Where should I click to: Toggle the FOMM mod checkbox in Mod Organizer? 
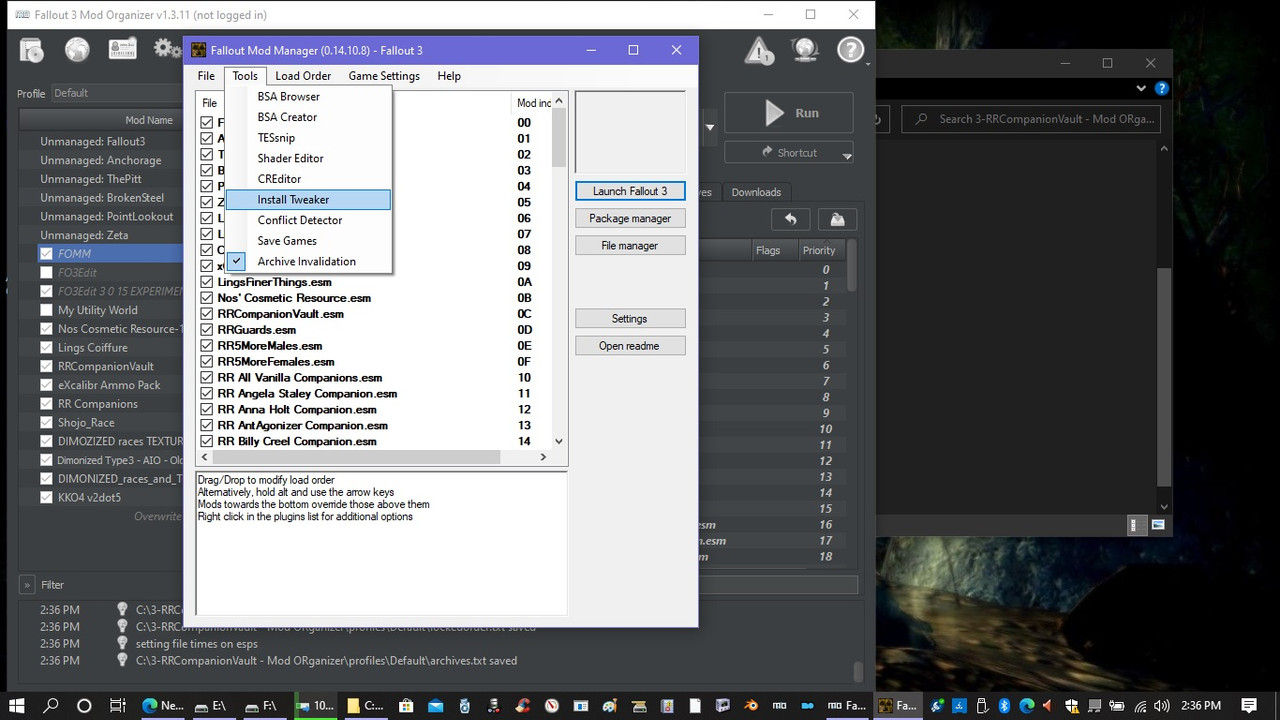coord(46,253)
